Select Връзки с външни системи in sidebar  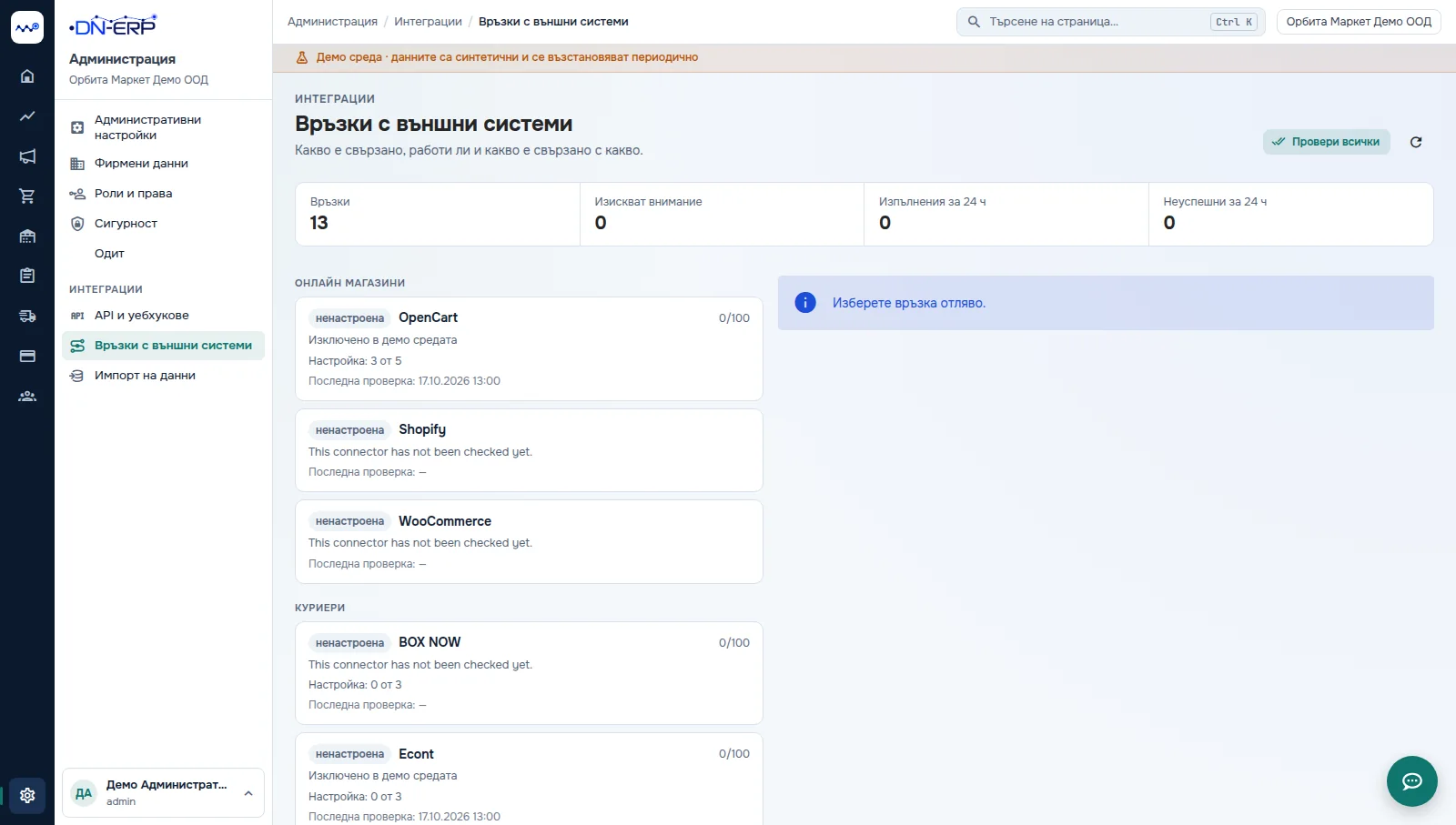coord(163,346)
